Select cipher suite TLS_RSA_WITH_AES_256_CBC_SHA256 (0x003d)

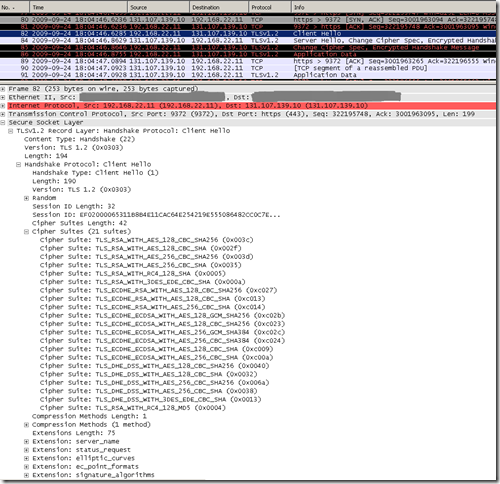point(147,257)
